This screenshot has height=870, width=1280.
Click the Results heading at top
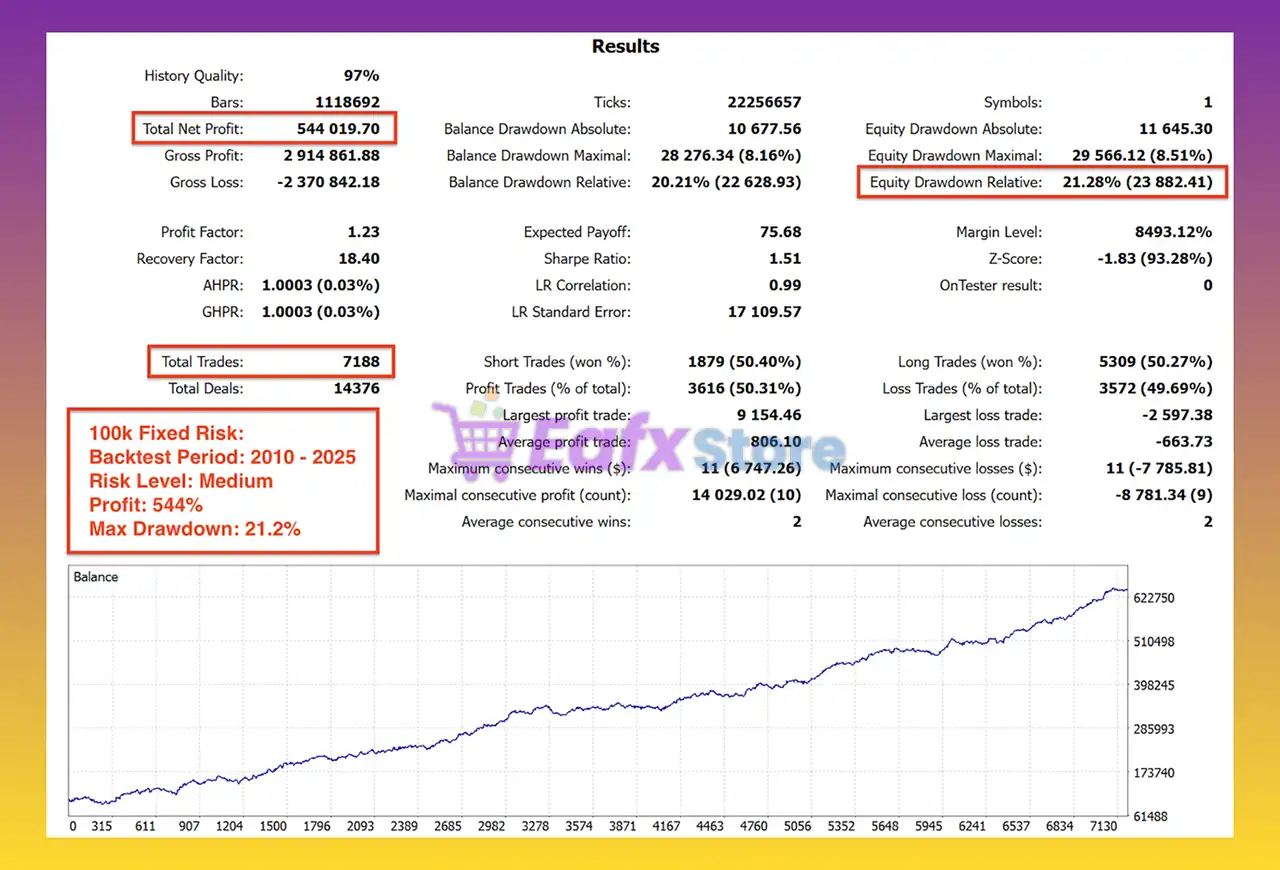point(625,47)
